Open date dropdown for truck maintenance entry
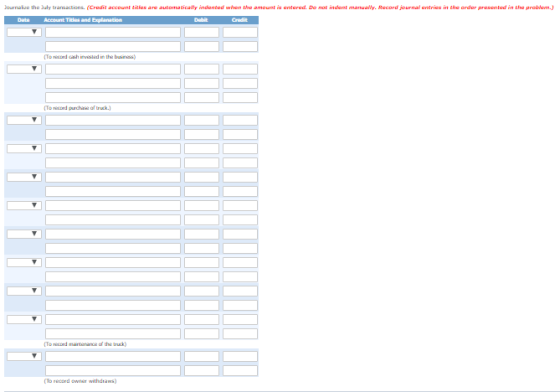This screenshot has width=560, height=392. pyautogui.click(x=24, y=319)
